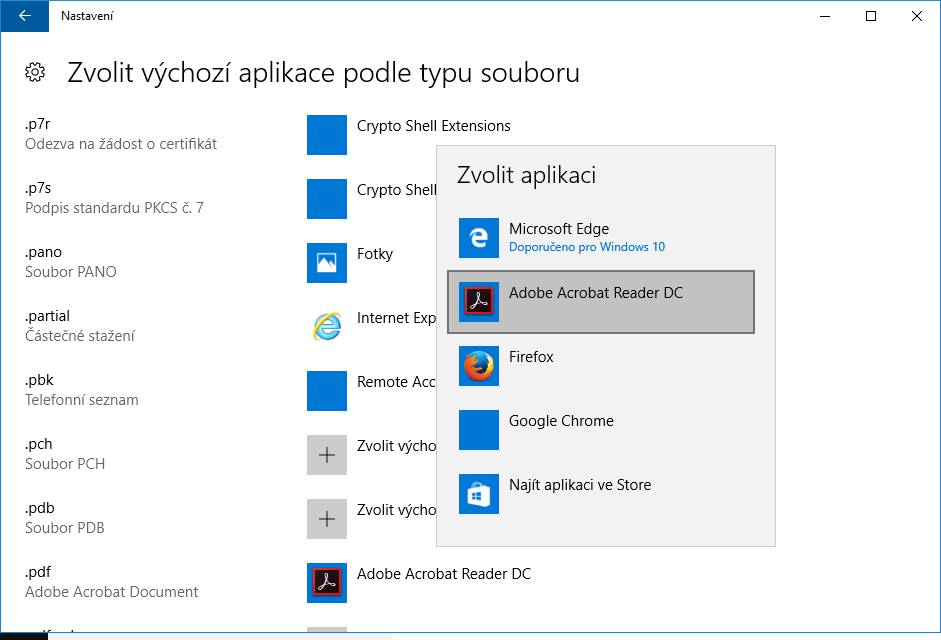Open the Store bag icon

(478, 494)
